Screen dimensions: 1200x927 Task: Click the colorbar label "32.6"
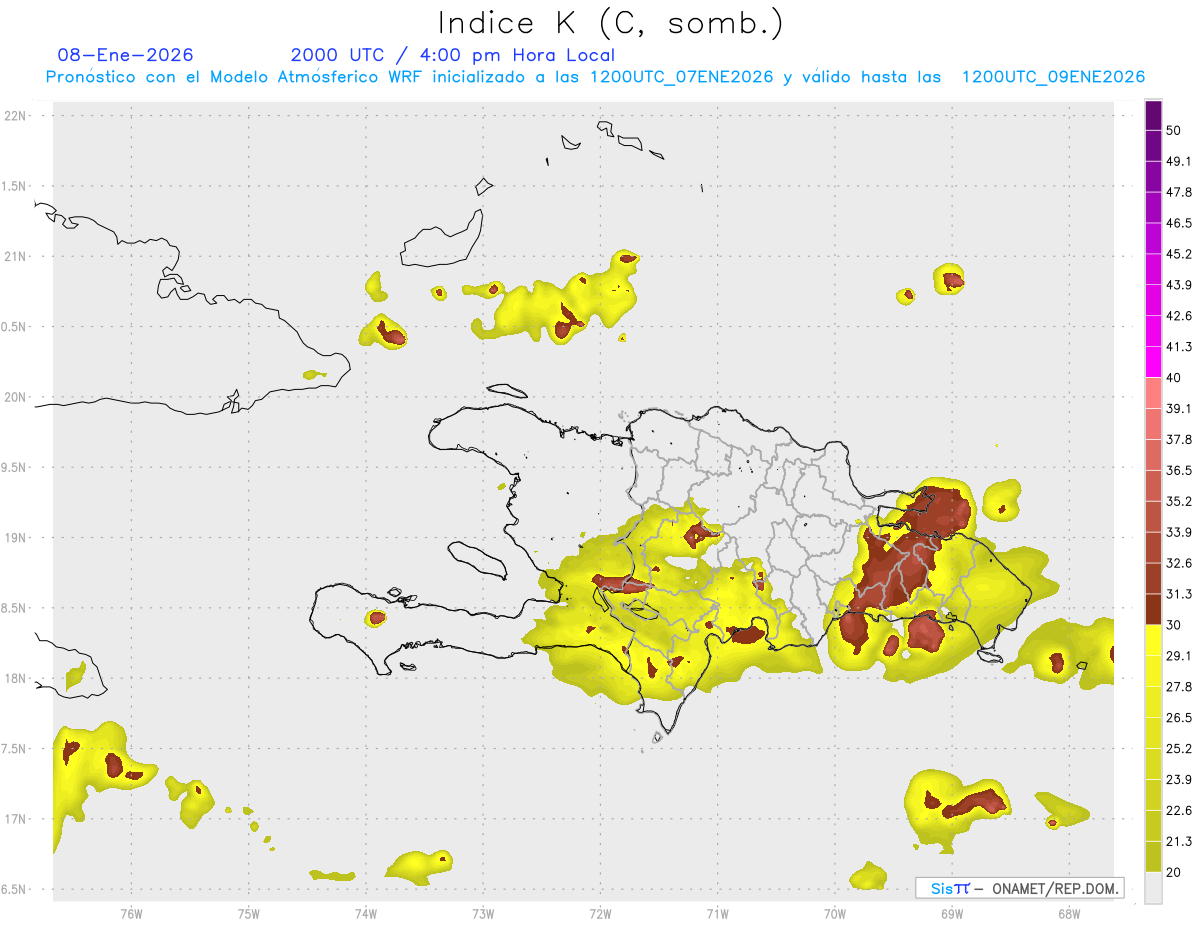(x=1179, y=563)
